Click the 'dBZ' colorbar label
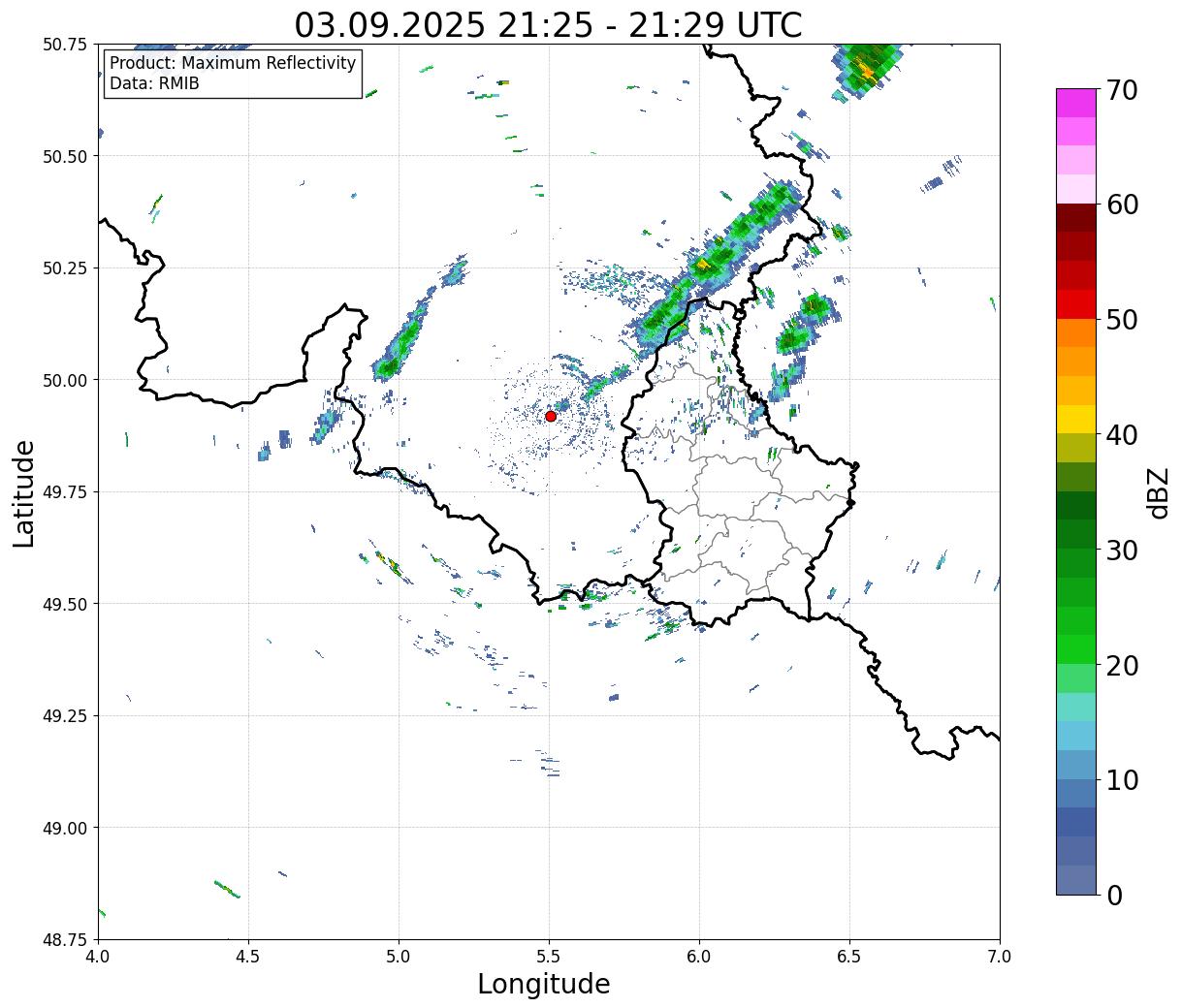 click(1158, 491)
